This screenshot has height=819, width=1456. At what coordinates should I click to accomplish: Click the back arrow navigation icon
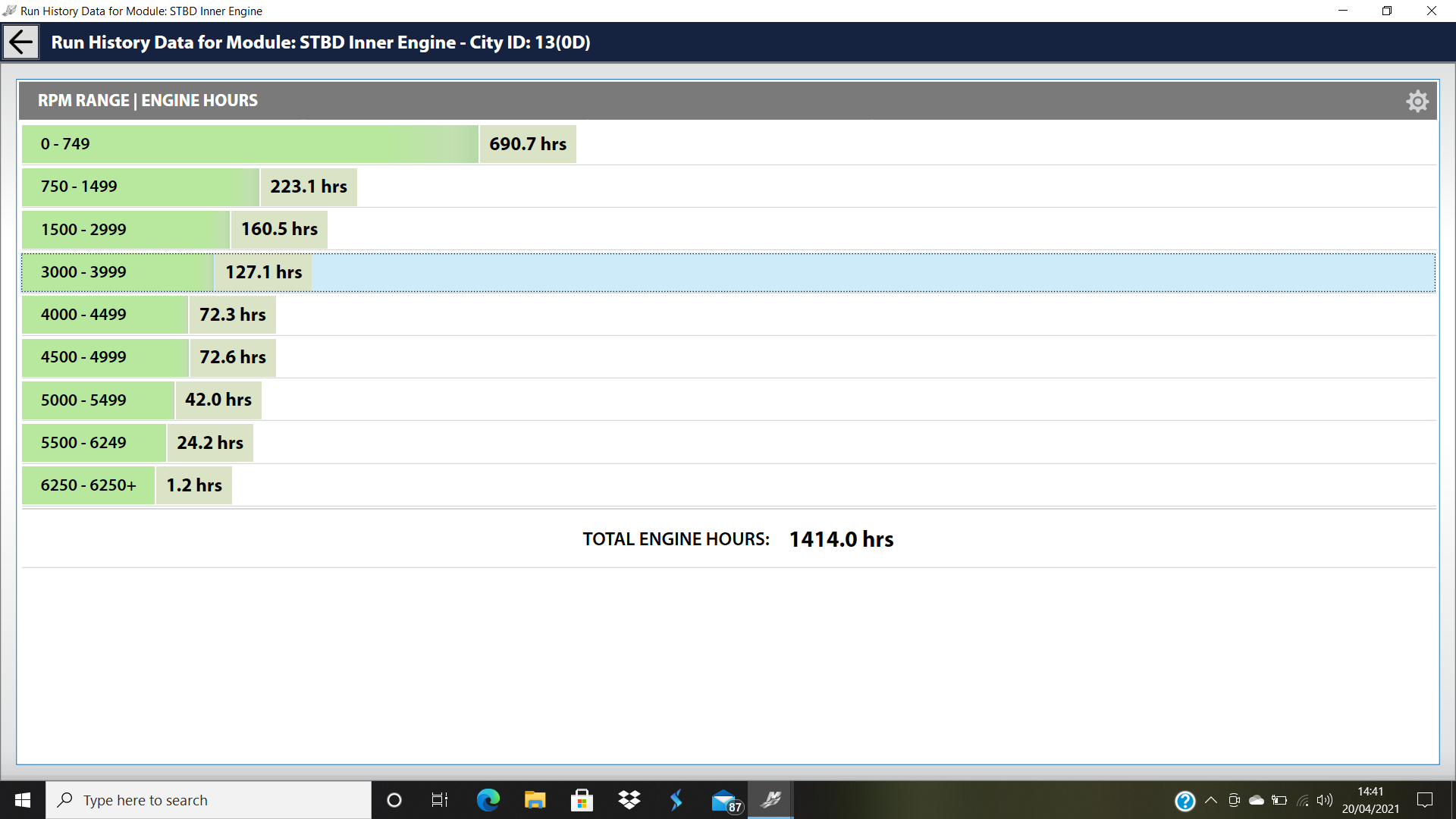(x=22, y=41)
